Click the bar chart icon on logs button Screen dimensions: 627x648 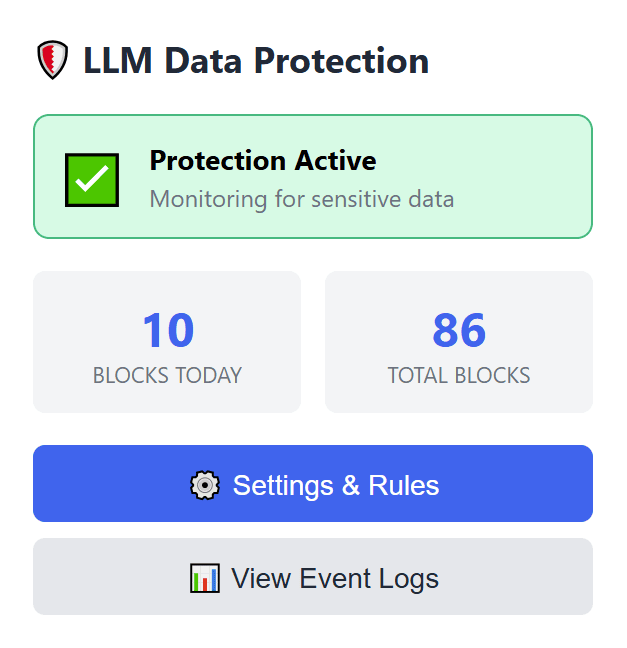pos(204,578)
